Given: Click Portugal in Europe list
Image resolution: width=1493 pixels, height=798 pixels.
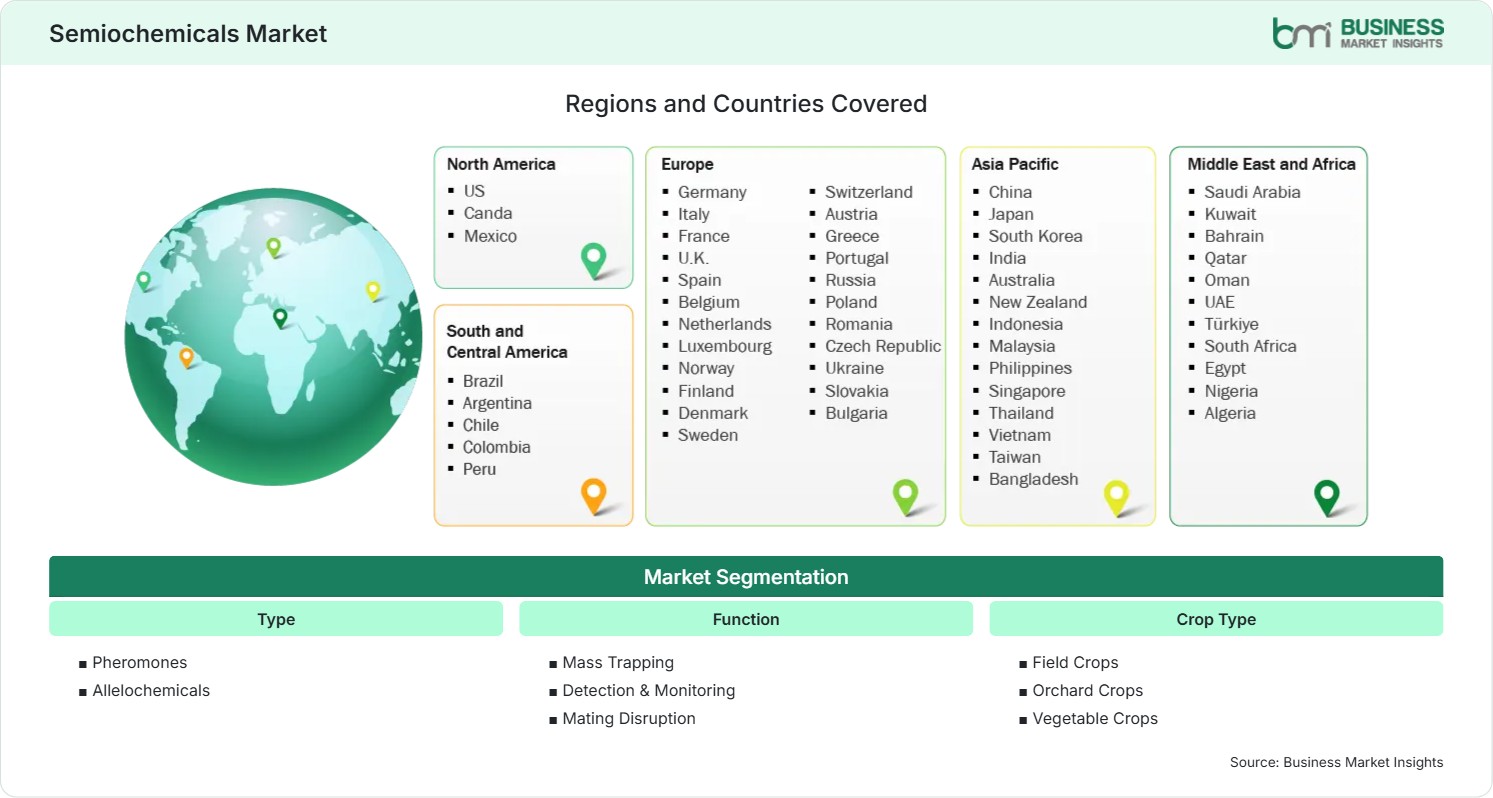Looking at the screenshot, I should point(857,258).
